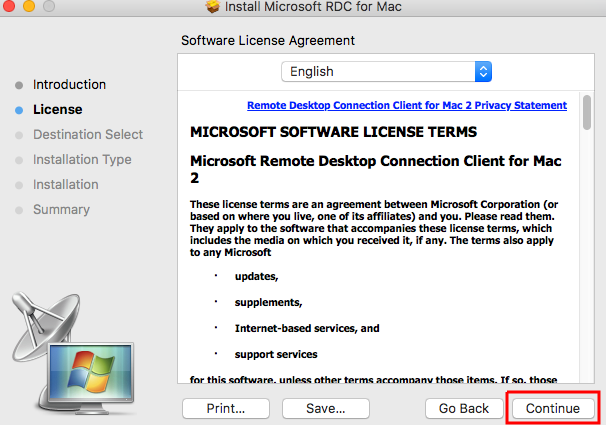This screenshot has height=425, width=606.
Task: Select the Summary step in sidebar
Action: coord(61,209)
